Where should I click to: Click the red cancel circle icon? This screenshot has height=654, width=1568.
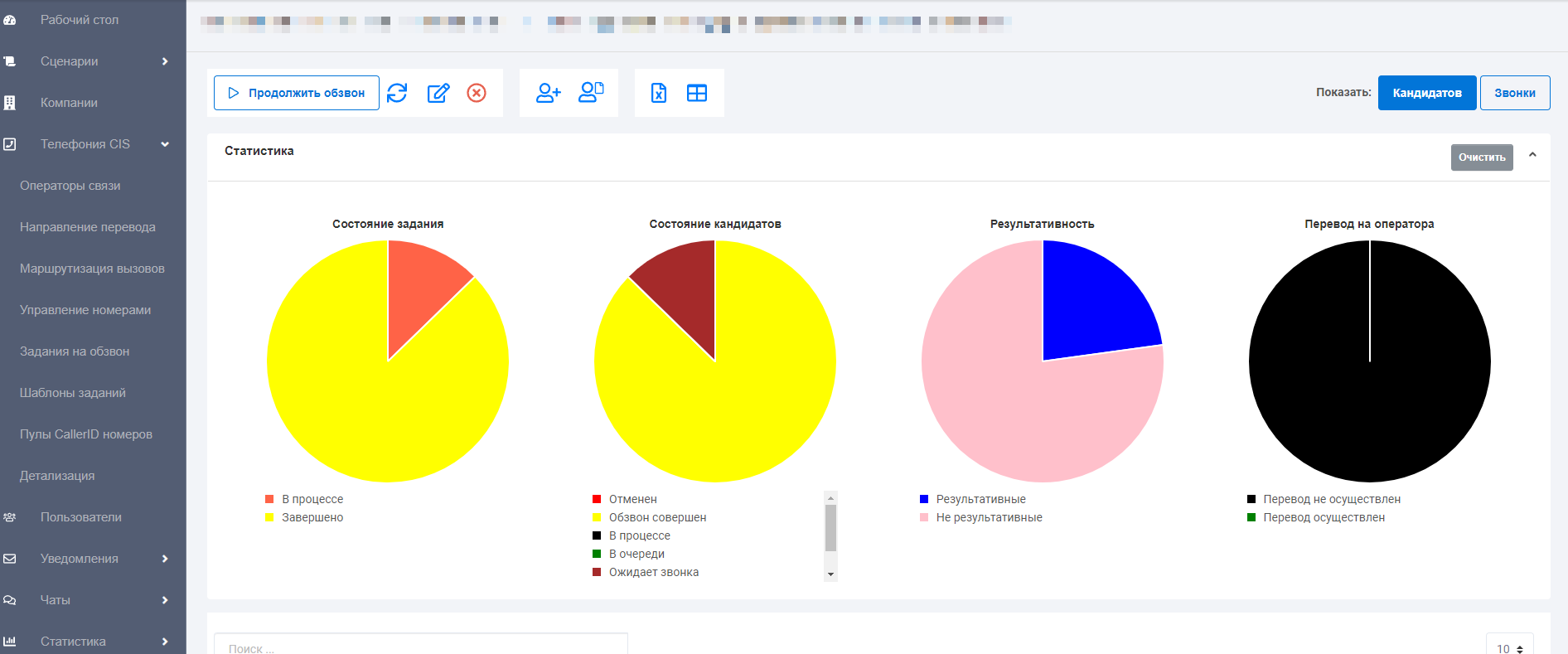coord(477,93)
